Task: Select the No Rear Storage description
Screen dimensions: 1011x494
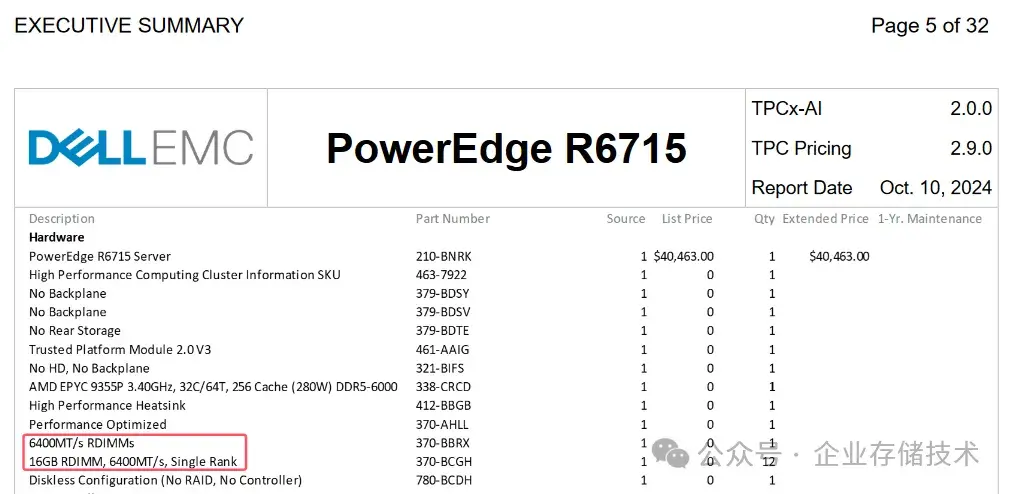Action: [x=75, y=331]
